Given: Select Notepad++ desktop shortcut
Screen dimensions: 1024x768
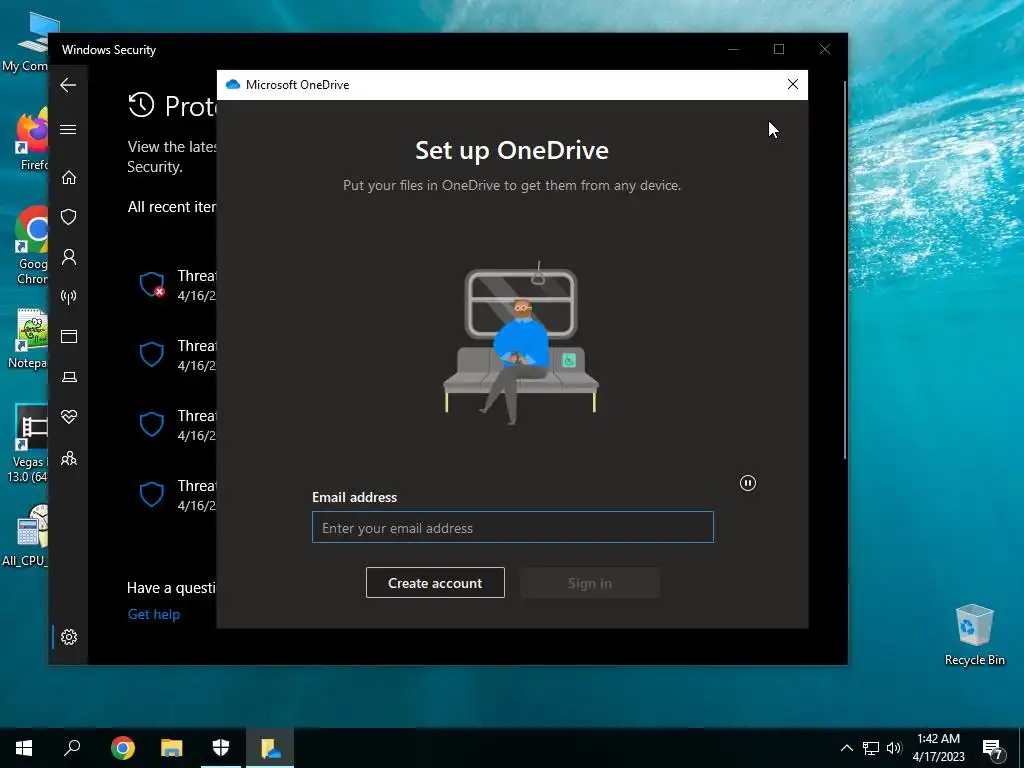Looking at the screenshot, I should [x=27, y=340].
